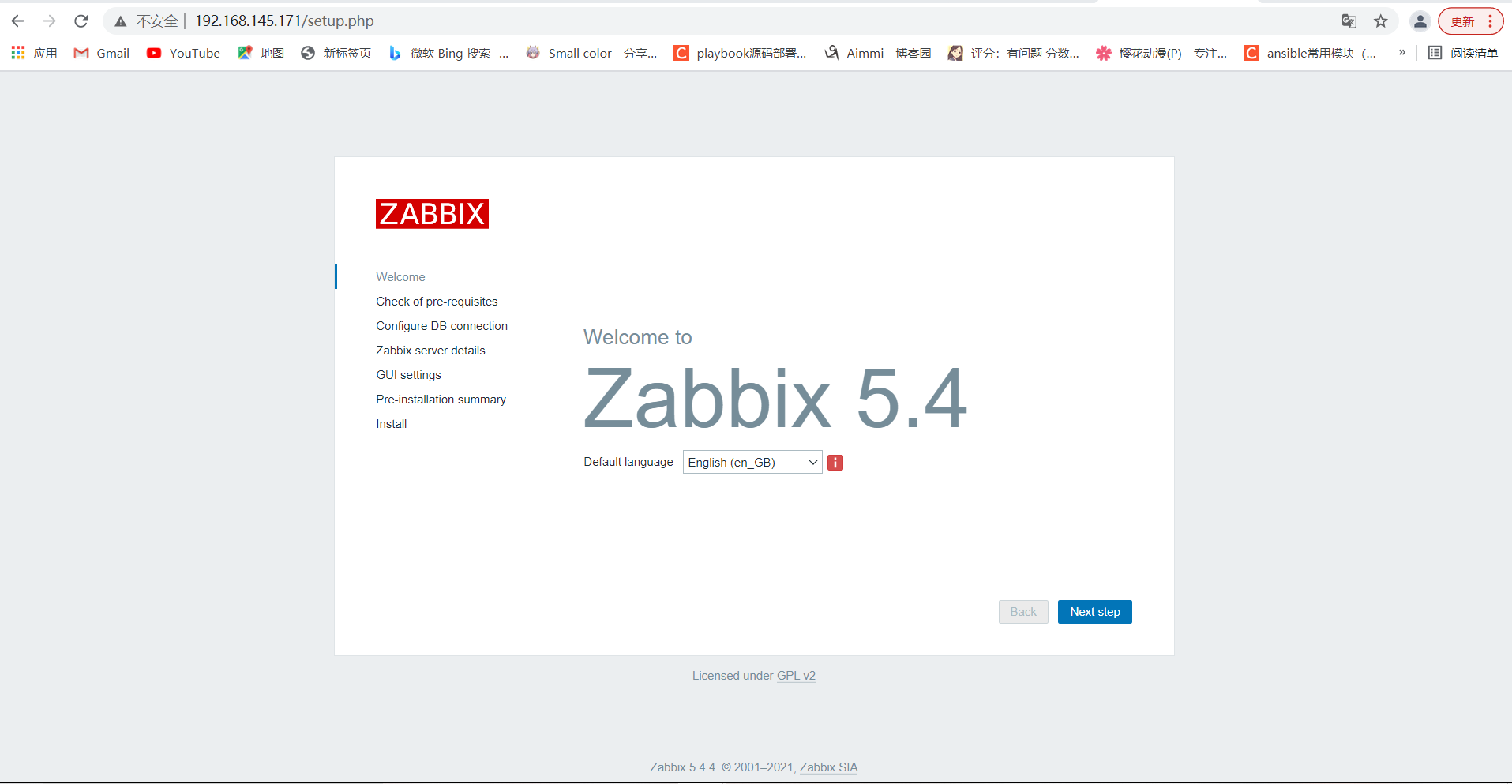Click the ZABBIX logo
1512x784 pixels.
432,214
